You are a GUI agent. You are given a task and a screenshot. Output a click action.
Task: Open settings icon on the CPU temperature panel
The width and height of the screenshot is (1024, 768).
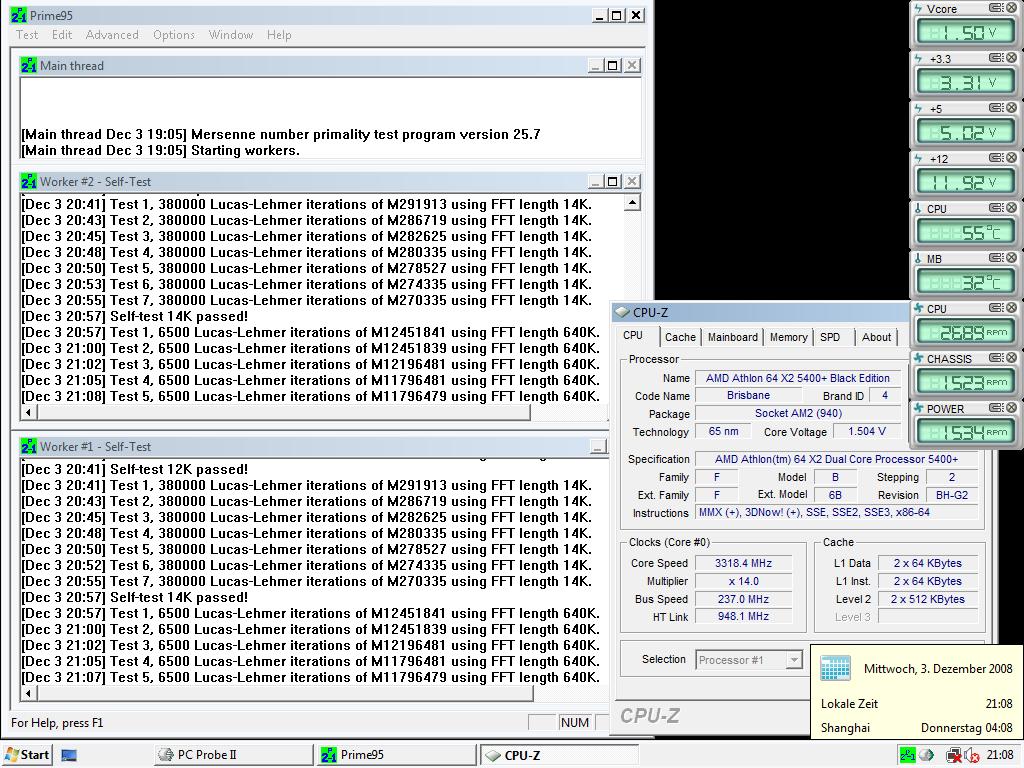[x=996, y=208]
